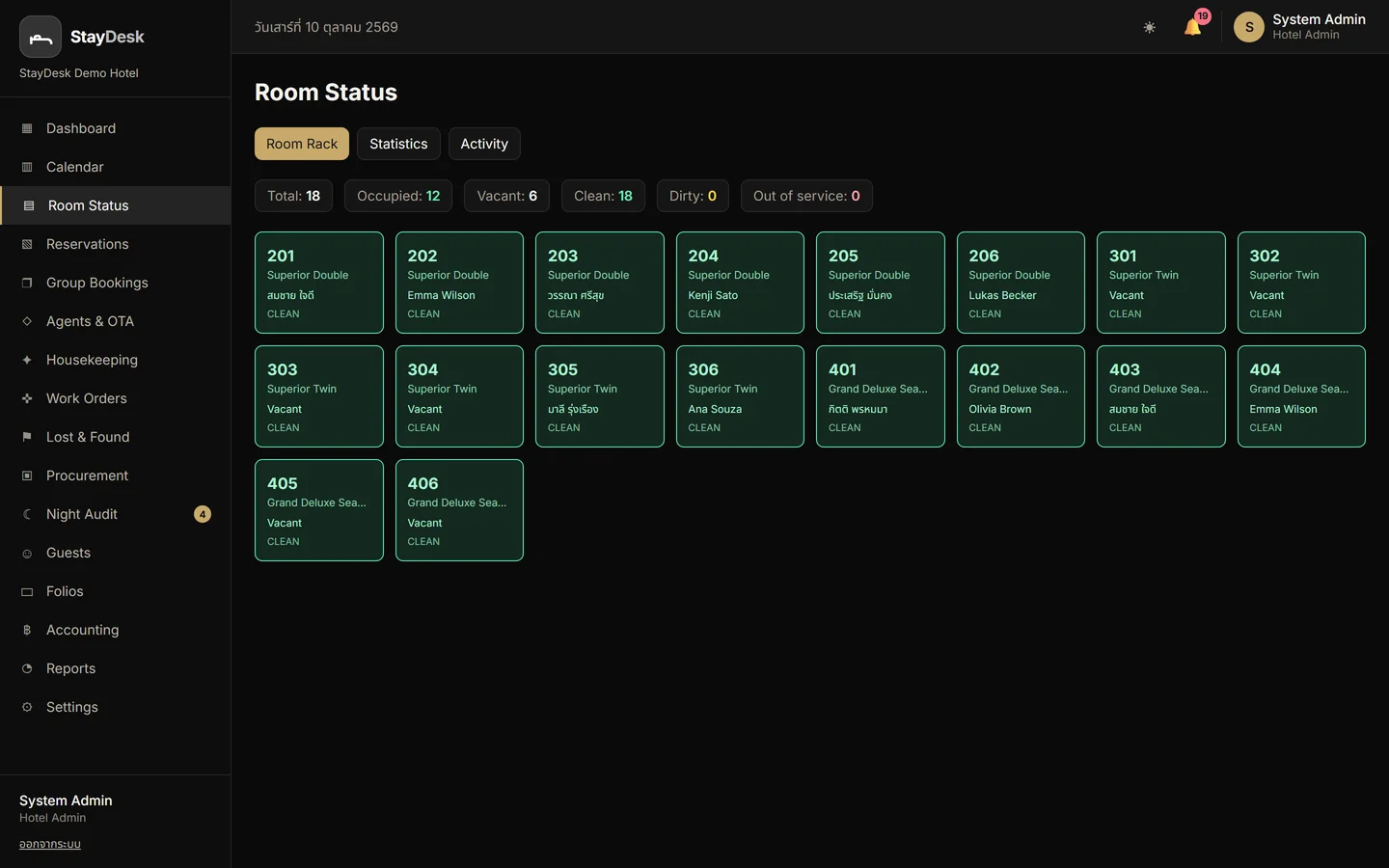The width and height of the screenshot is (1389, 868).
Task: Click the Group Bookings sidebar icon
Action: tap(27, 283)
